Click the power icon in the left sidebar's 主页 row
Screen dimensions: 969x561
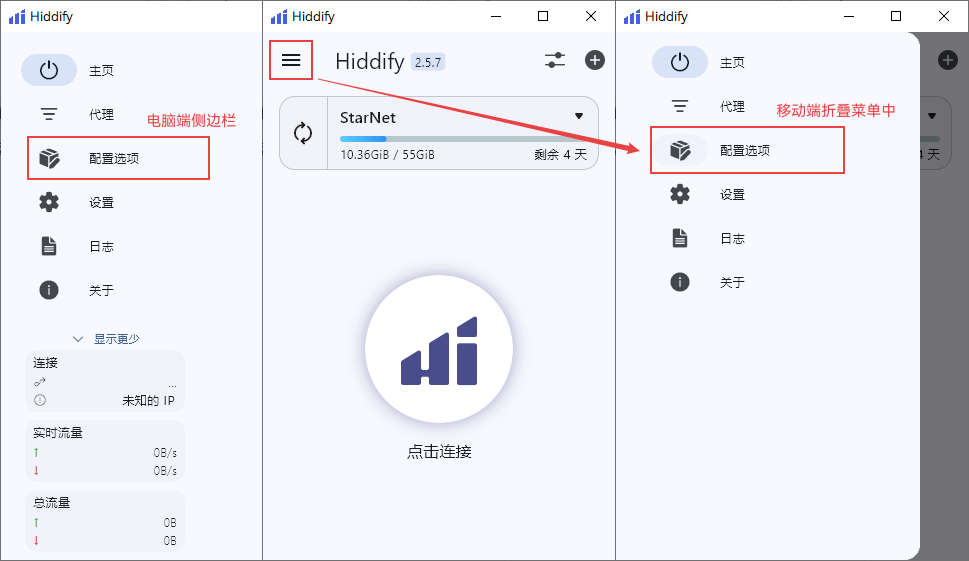pyautogui.click(x=49, y=70)
